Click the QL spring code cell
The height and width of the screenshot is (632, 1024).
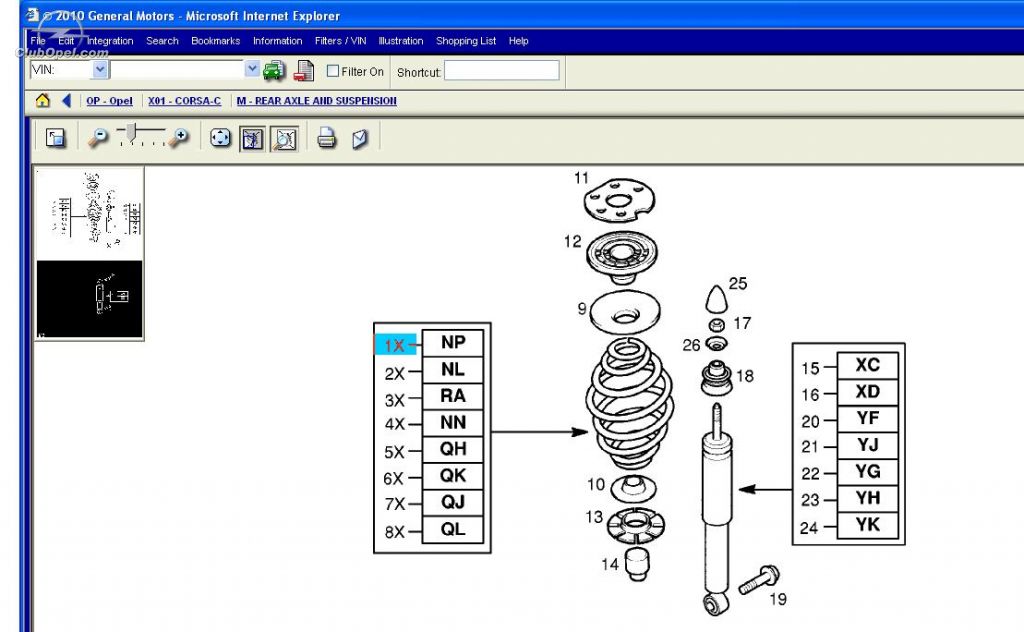pyautogui.click(x=453, y=529)
